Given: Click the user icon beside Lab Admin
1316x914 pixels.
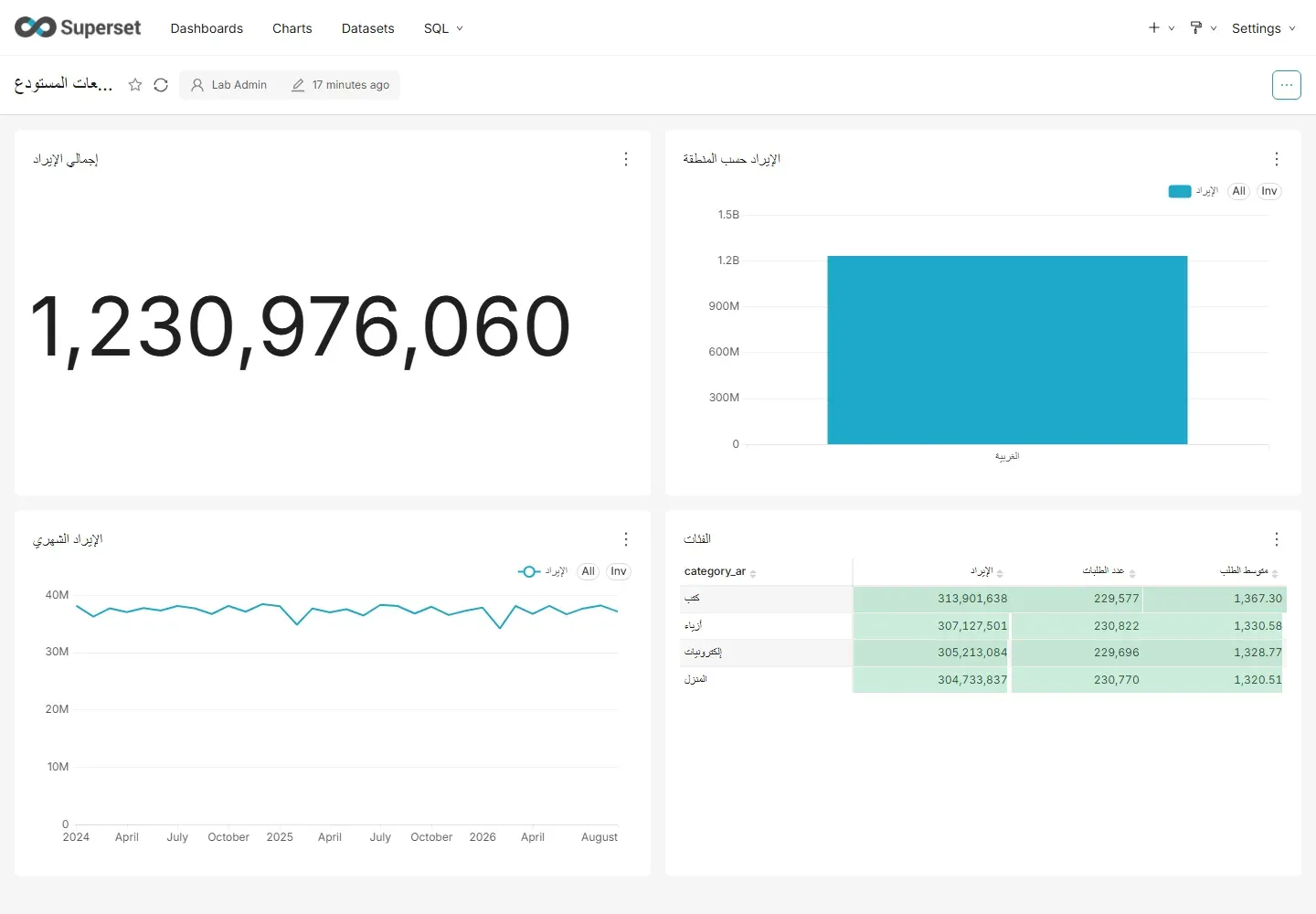Looking at the screenshot, I should (197, 85).
